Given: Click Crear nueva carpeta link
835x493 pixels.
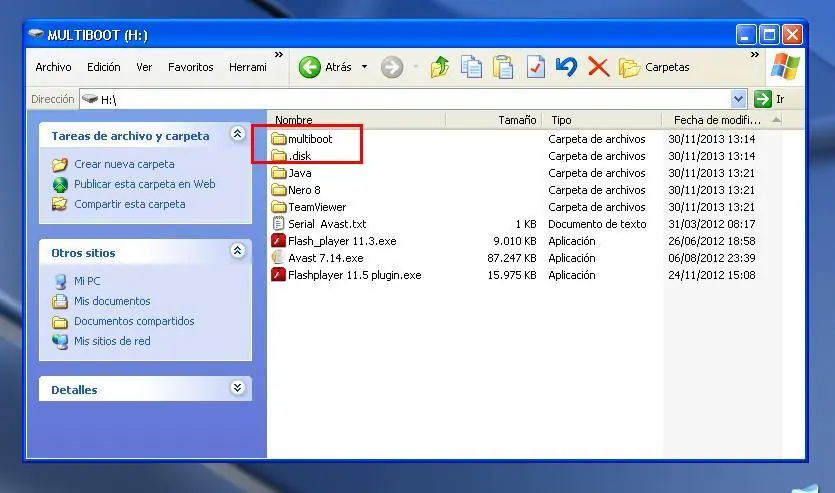Looking at the screenshot, I should 124,164.
